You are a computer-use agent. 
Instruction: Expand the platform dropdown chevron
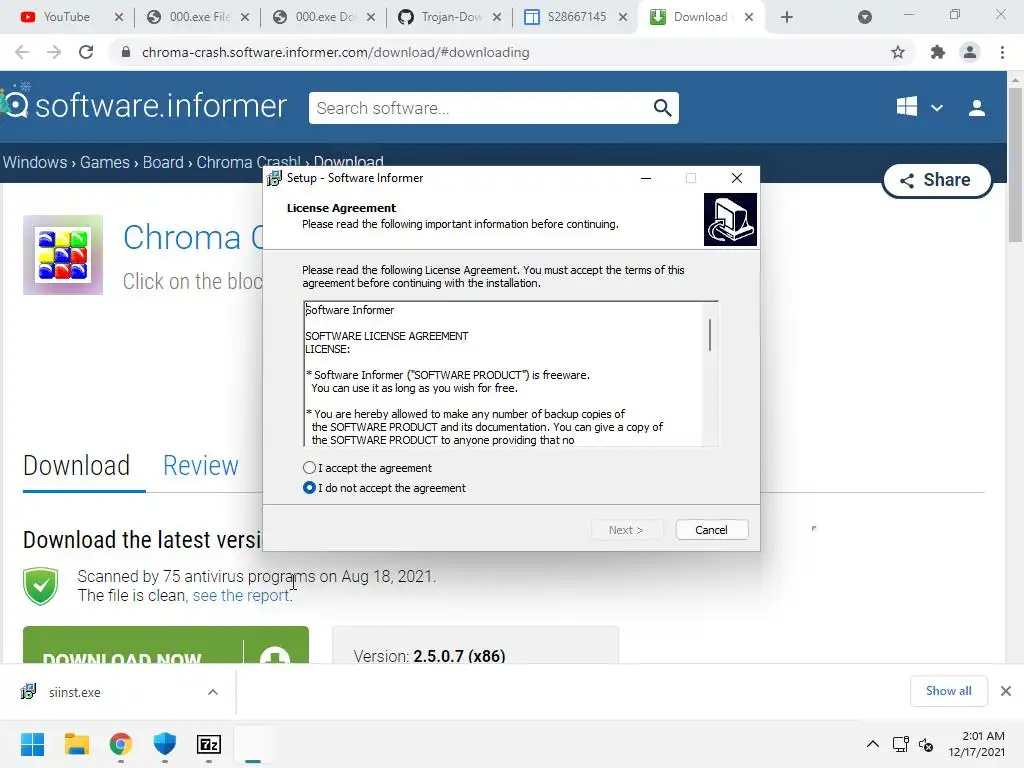tap(936, 108)
